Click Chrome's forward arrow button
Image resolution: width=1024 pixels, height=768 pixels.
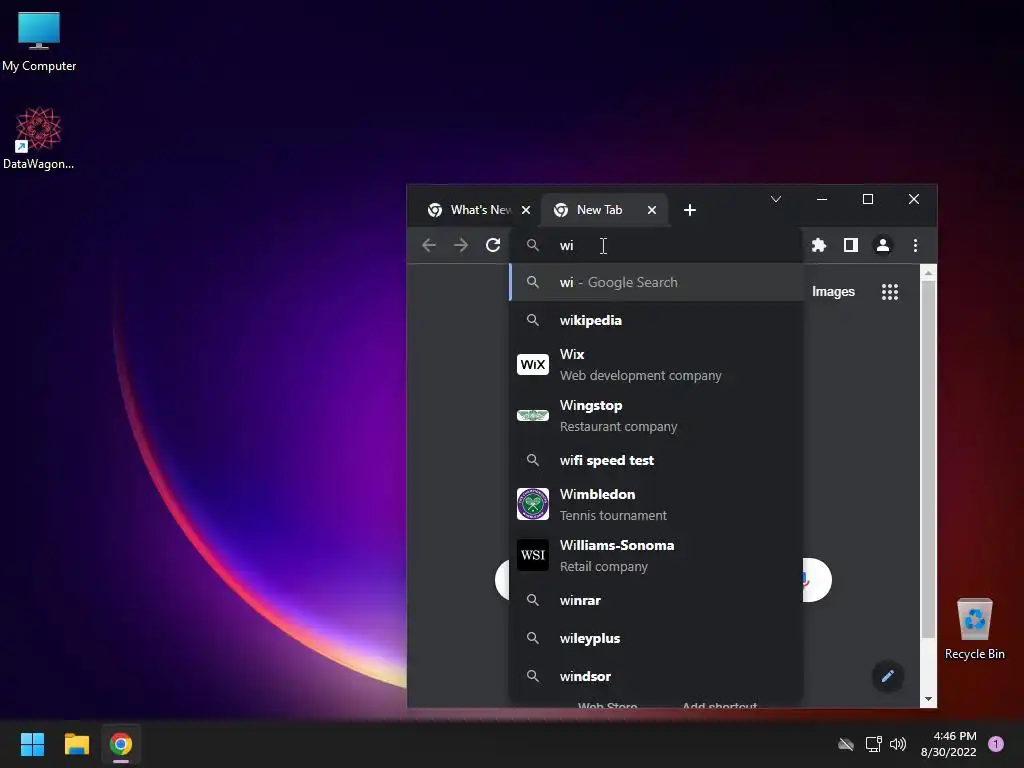click(461, 246)
